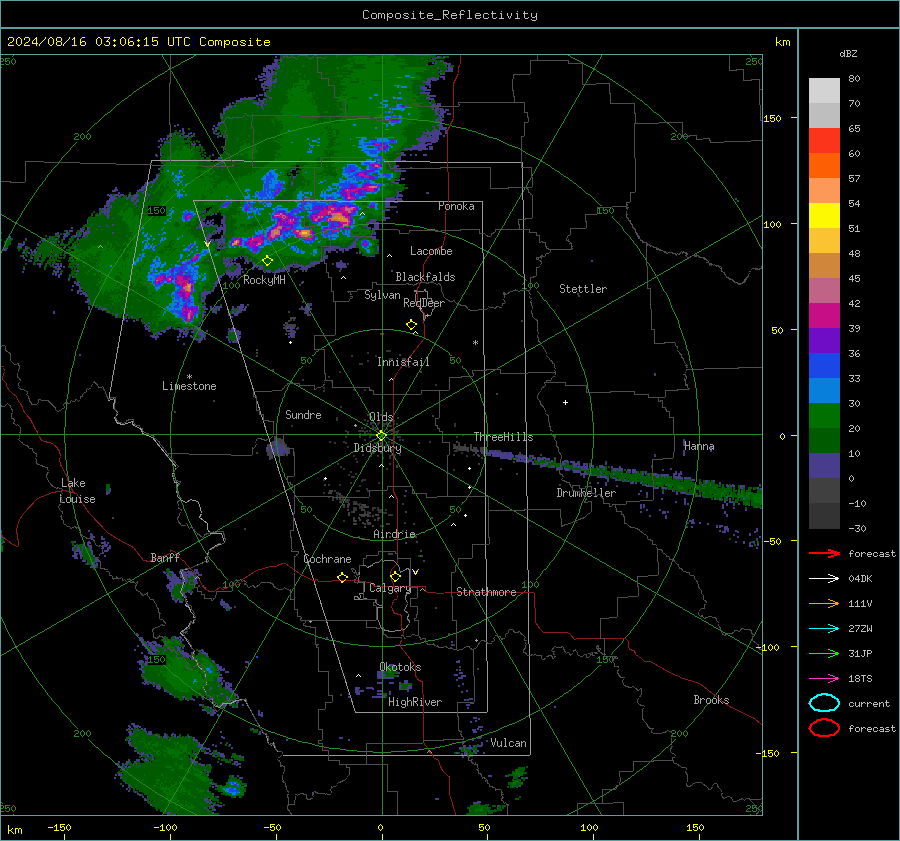Click the green swatch between 30 and 20

pos(824,416)
